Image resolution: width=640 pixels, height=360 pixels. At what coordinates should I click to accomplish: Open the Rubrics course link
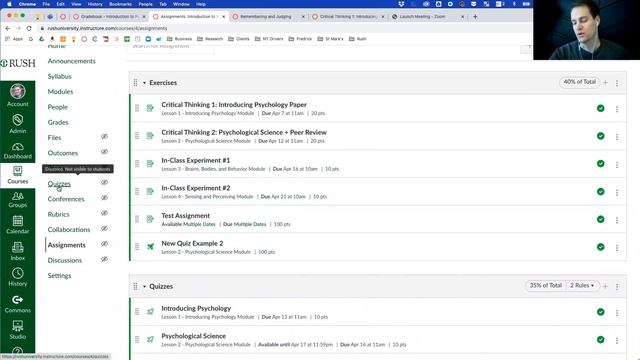[x=58, y=214]
